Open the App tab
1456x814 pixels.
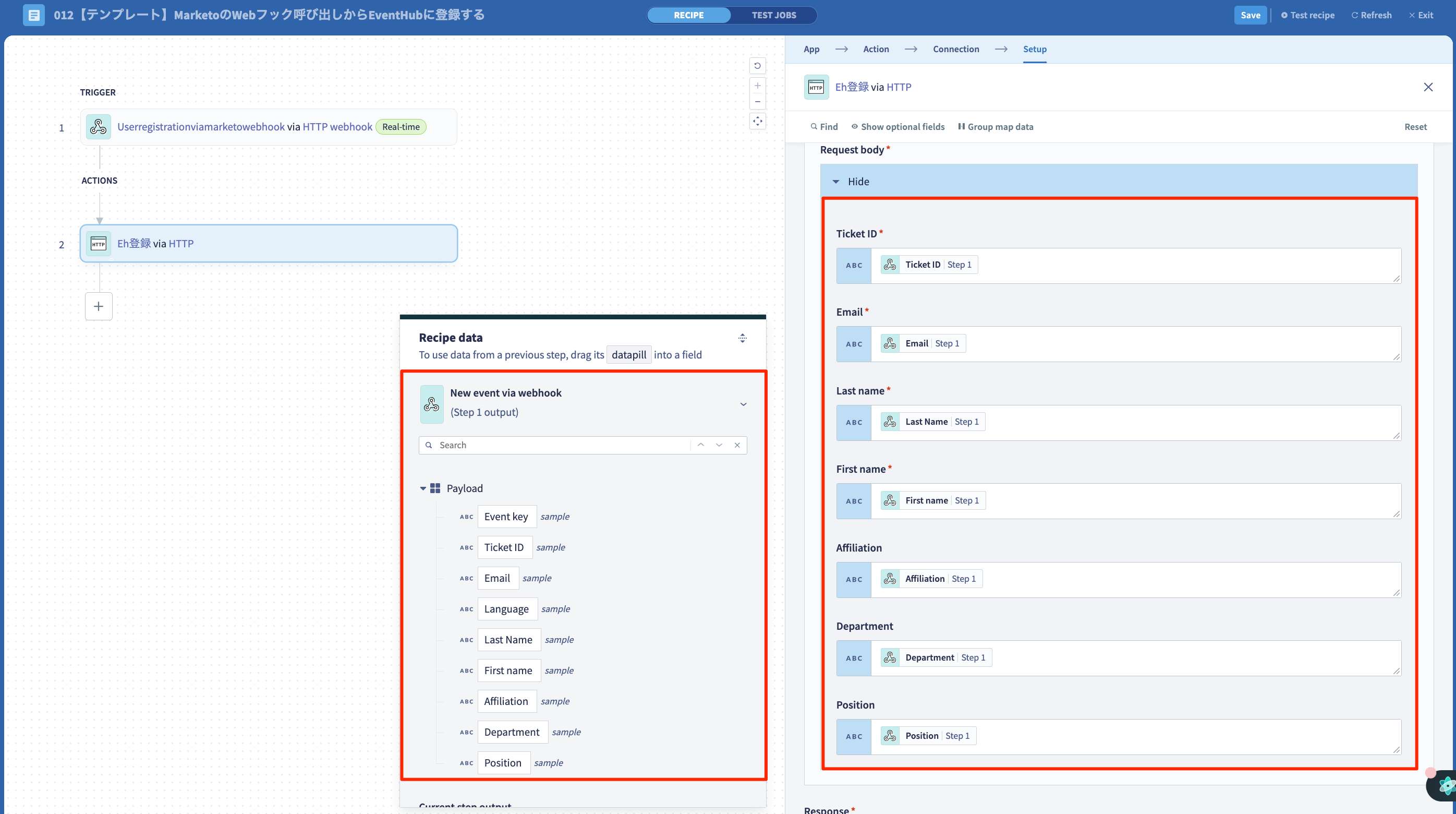point(811,49)
